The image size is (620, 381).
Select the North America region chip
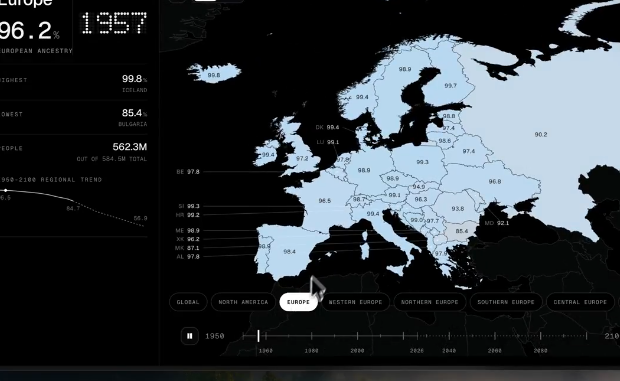click(x=243, y=302)
